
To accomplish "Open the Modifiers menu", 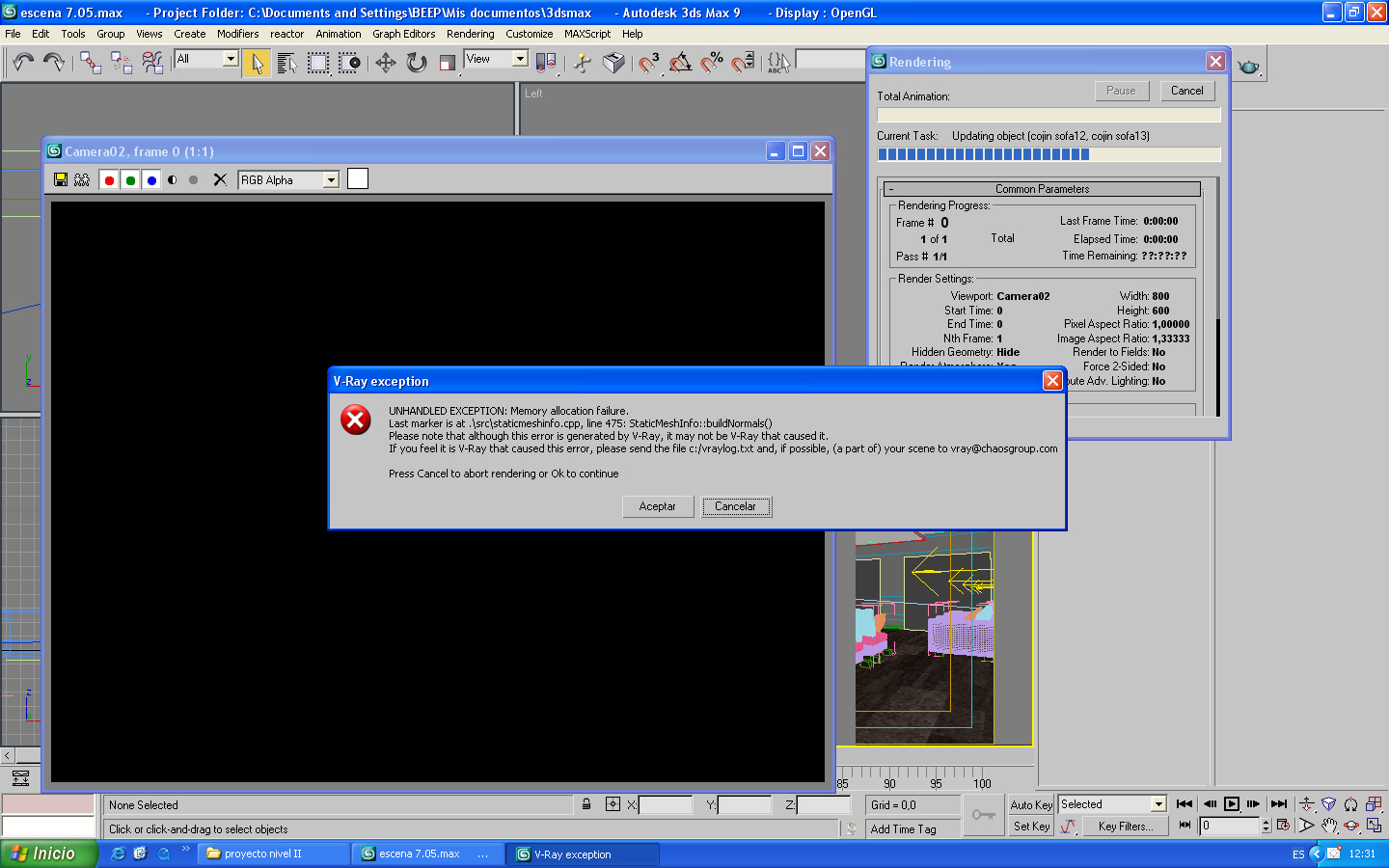I will point(237,34).
